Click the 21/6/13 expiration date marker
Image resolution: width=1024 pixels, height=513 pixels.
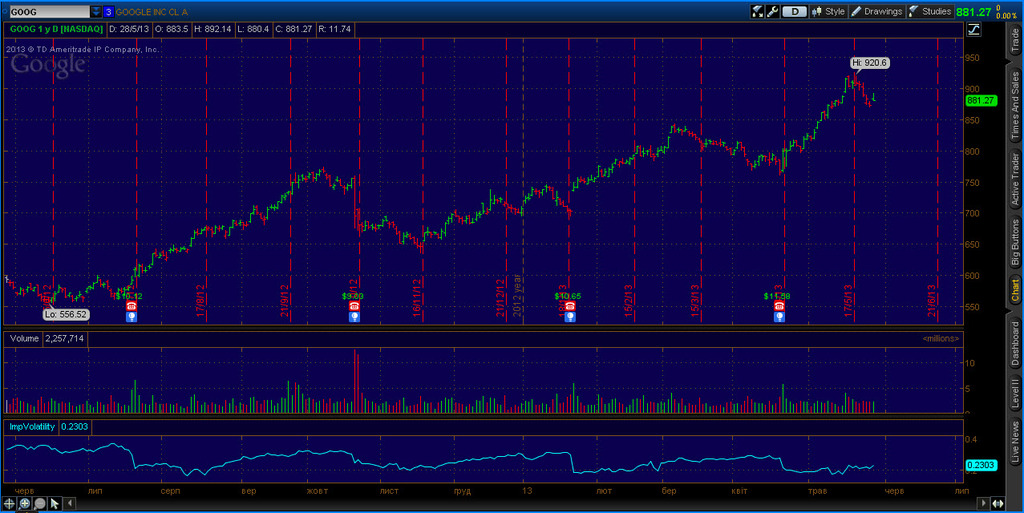click(932, 301)
